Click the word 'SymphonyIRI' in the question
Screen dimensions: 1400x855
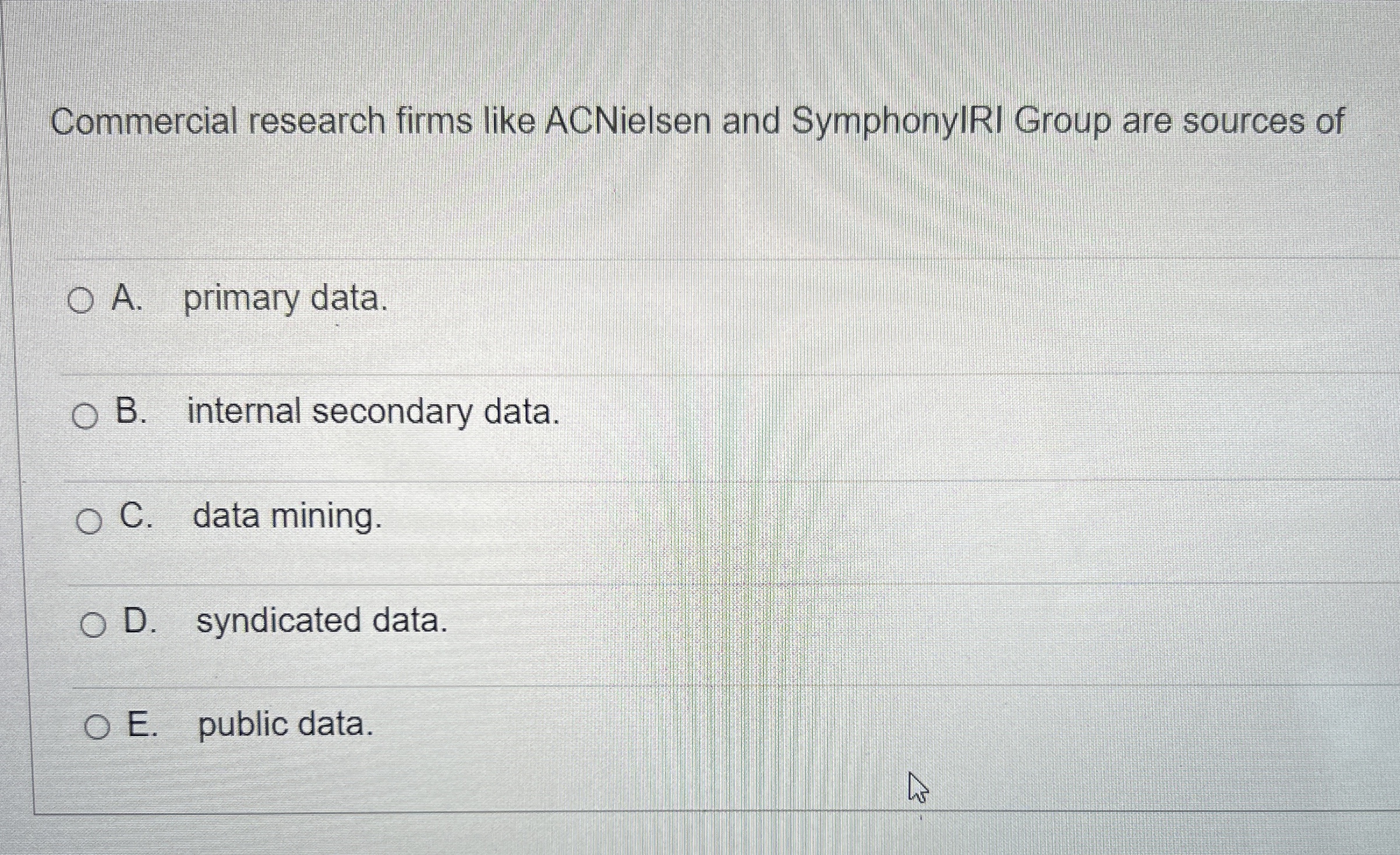tap(897, 123)
